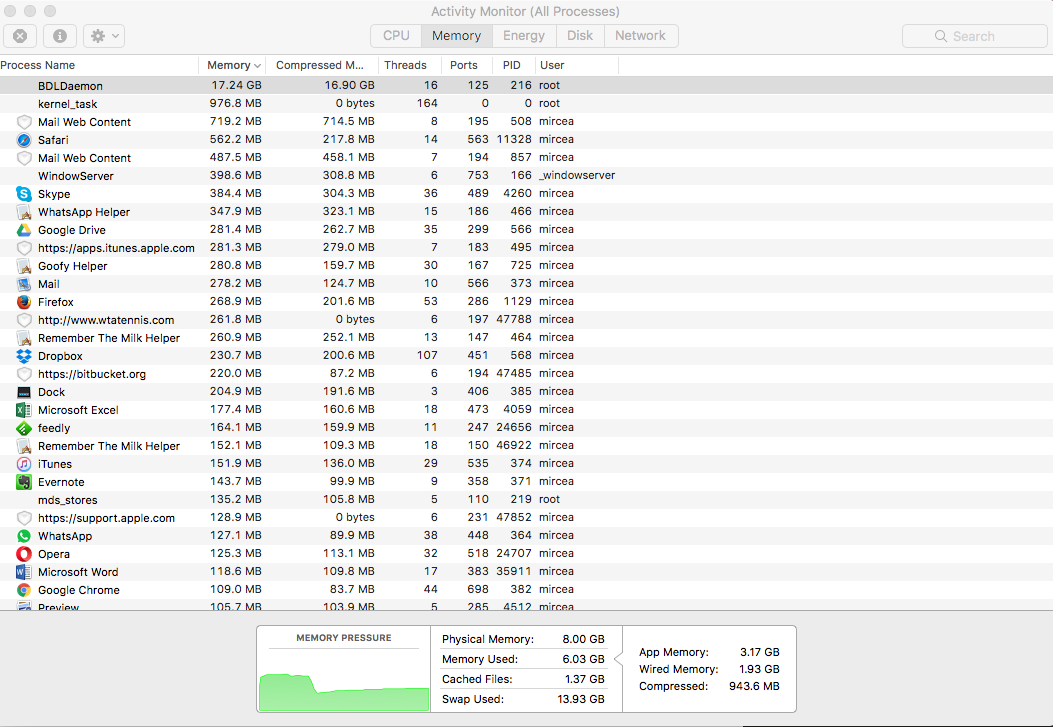This screenshot has height=727, width=1053.
Task: Sort by PID column header
Action: [x=514, y=65]
